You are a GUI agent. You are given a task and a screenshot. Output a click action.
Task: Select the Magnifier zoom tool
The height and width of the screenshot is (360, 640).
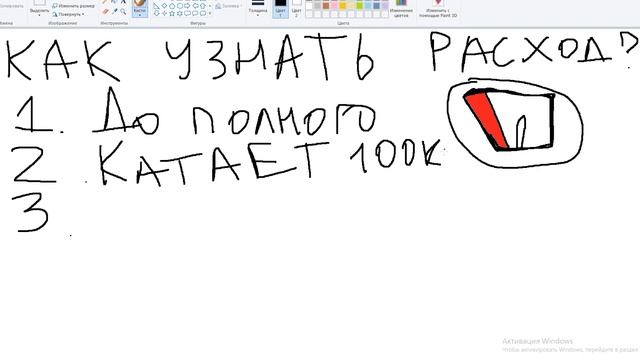point(123,11)
